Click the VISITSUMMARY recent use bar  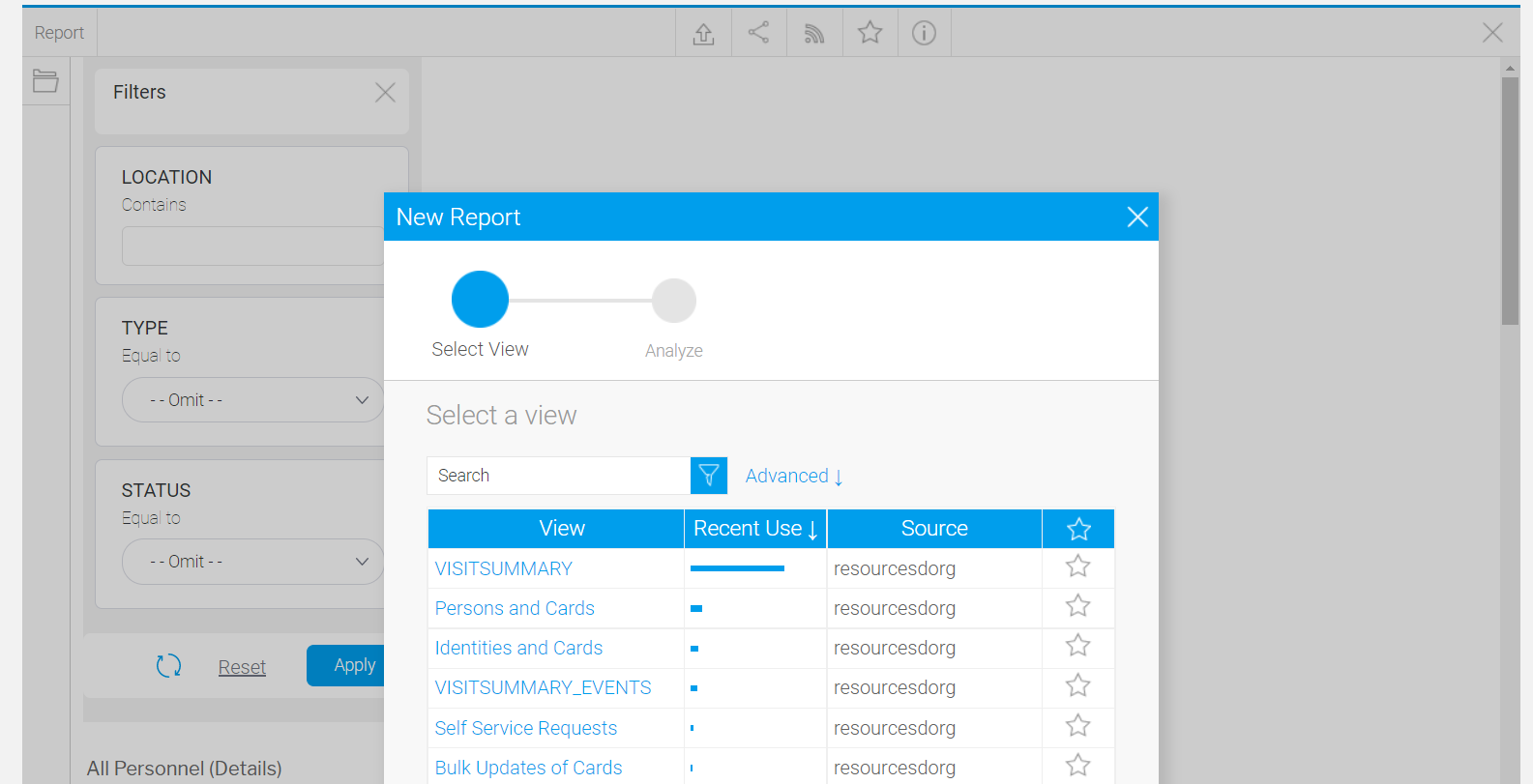pos(737,568)
